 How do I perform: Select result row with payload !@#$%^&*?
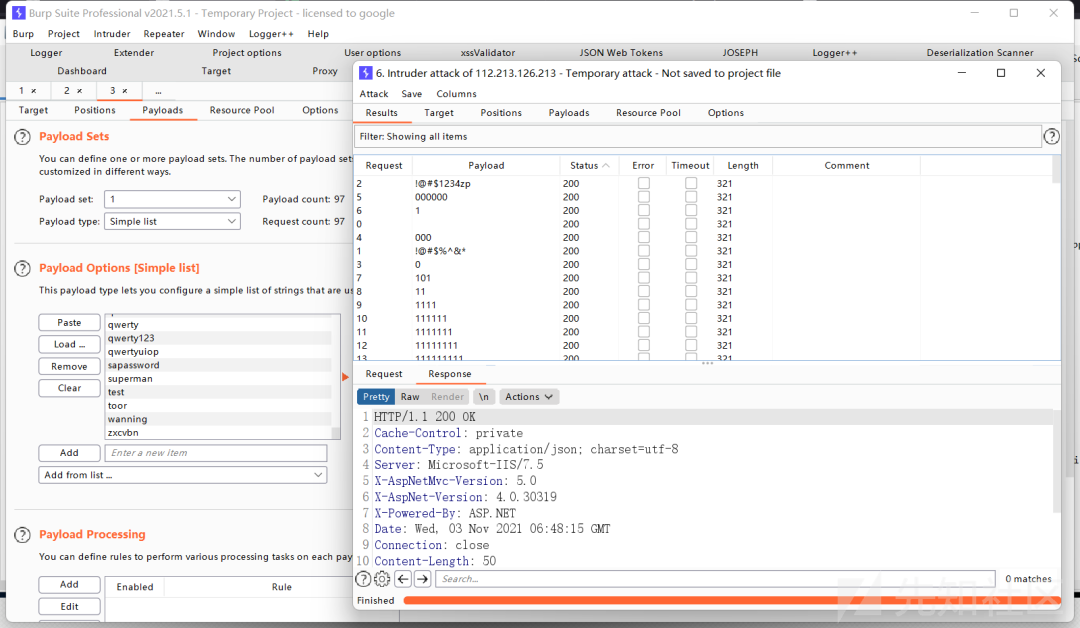[703, 251]
